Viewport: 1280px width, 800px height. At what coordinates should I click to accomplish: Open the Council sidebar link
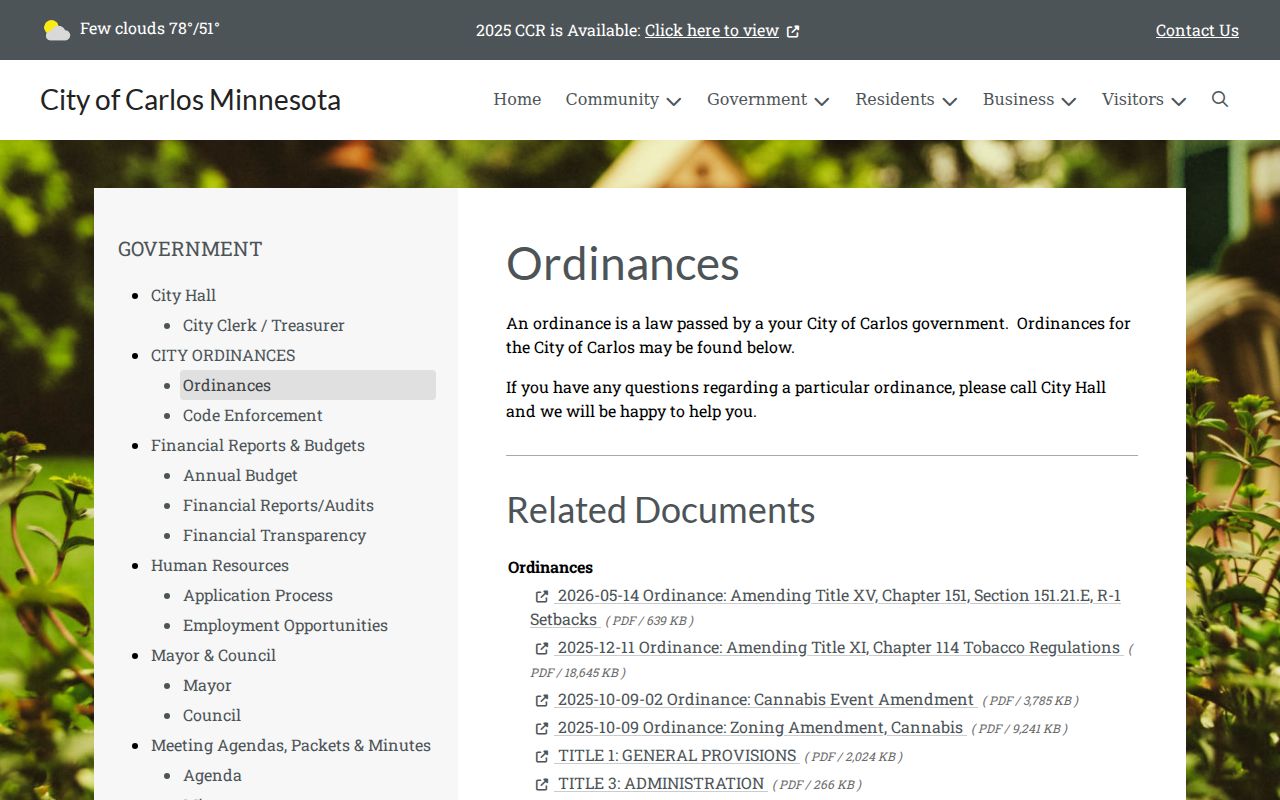pyautogui.click(x=212, y=715)
